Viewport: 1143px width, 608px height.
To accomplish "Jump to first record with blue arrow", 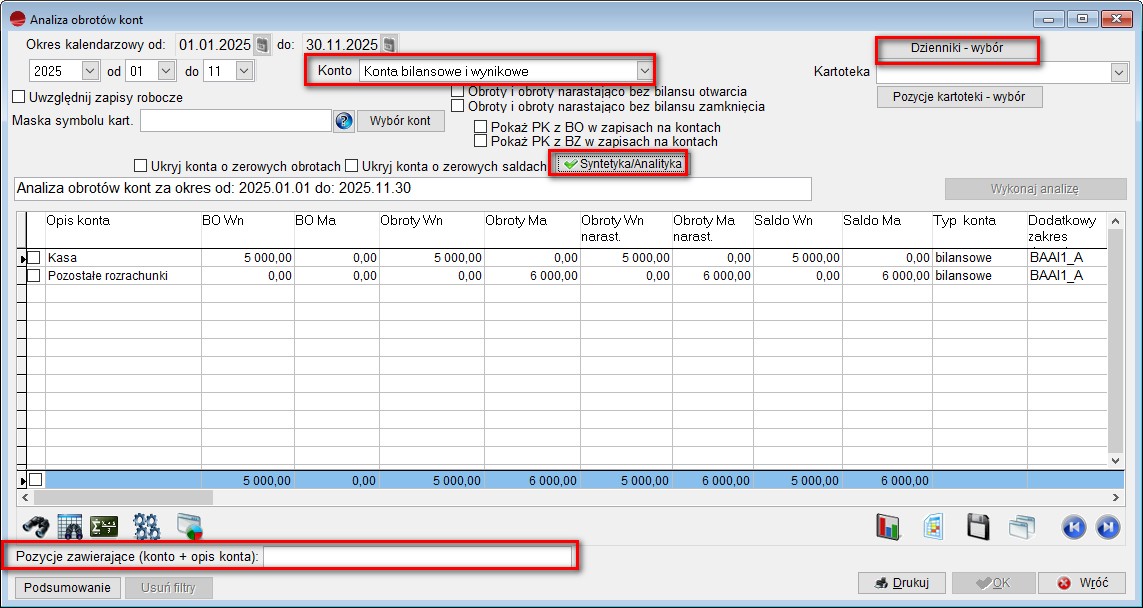I will (x=1074, y=526).
